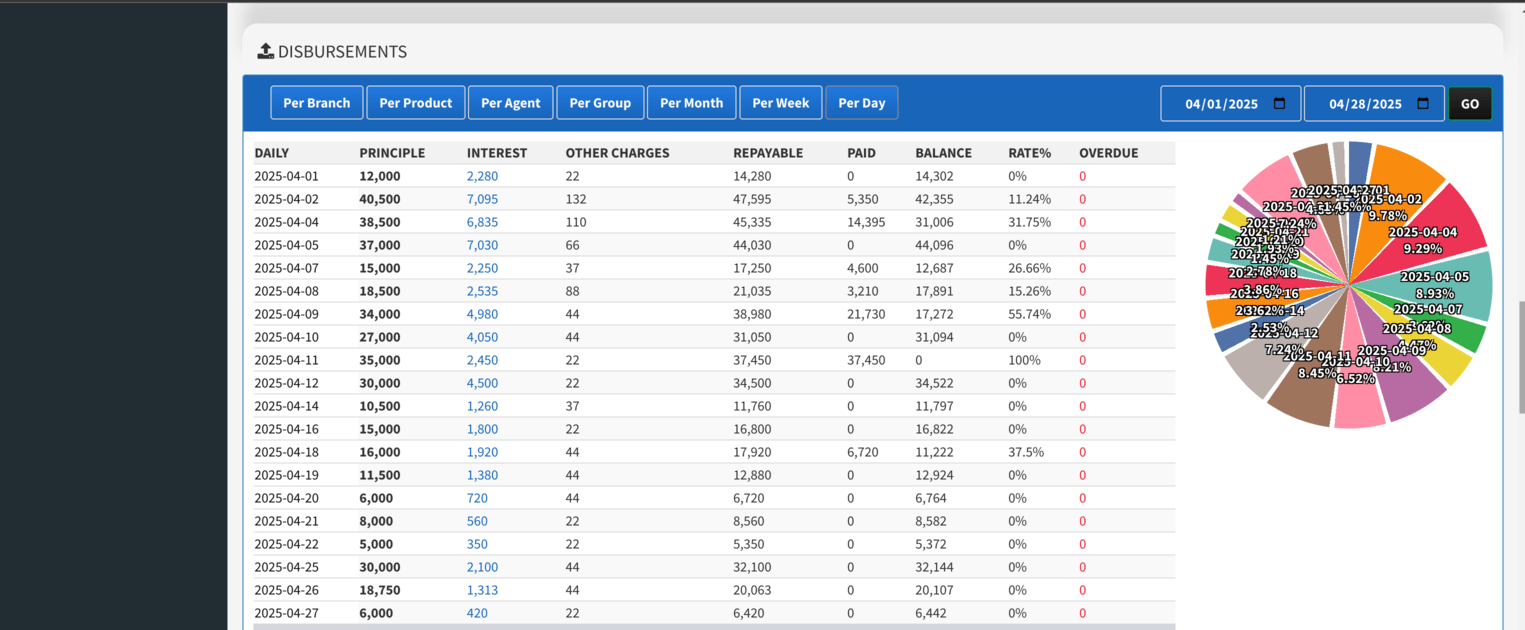This screenshot has height=630, width=1525.
Task: Open interest link 1,920 for 2025-04-18
Action: 482,452
